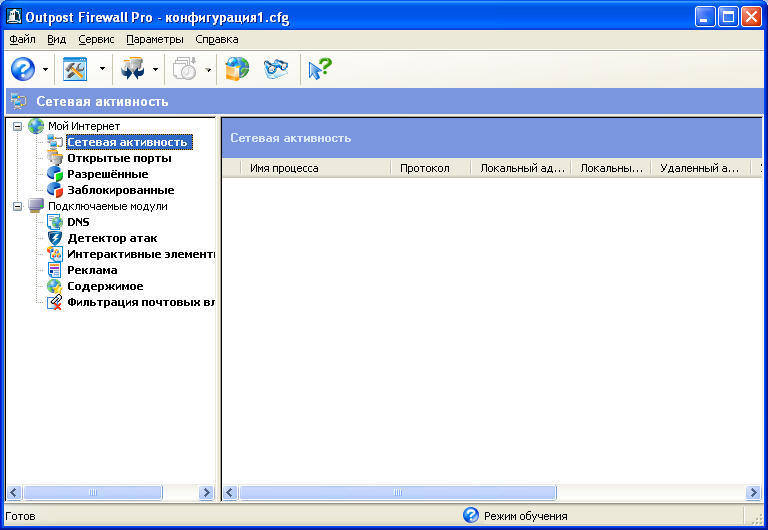Image resolution: width=768 pixels, height=530 pixels.
Task: Click the list panel horizontal scrollbar thumb
Action: [x=398, y=492]
